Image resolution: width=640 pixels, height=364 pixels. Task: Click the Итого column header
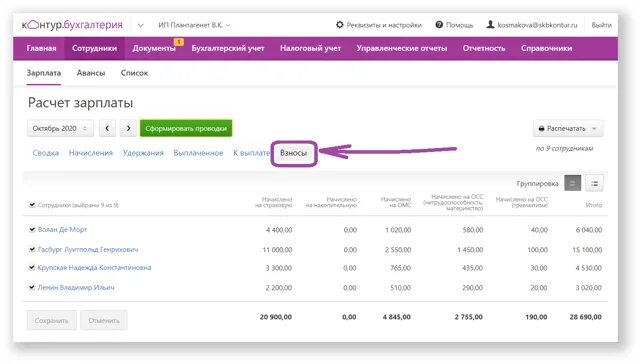click(x=593, y=205)
